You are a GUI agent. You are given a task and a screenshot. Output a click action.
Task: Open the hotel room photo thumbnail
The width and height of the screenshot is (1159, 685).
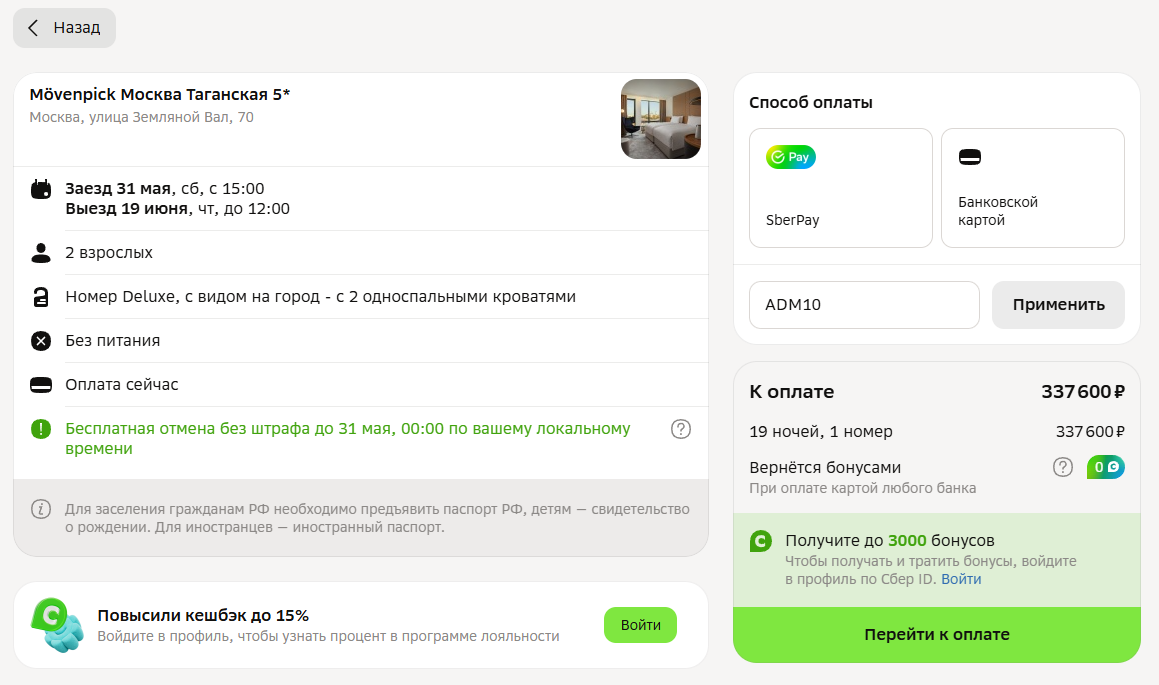point(661,119)
